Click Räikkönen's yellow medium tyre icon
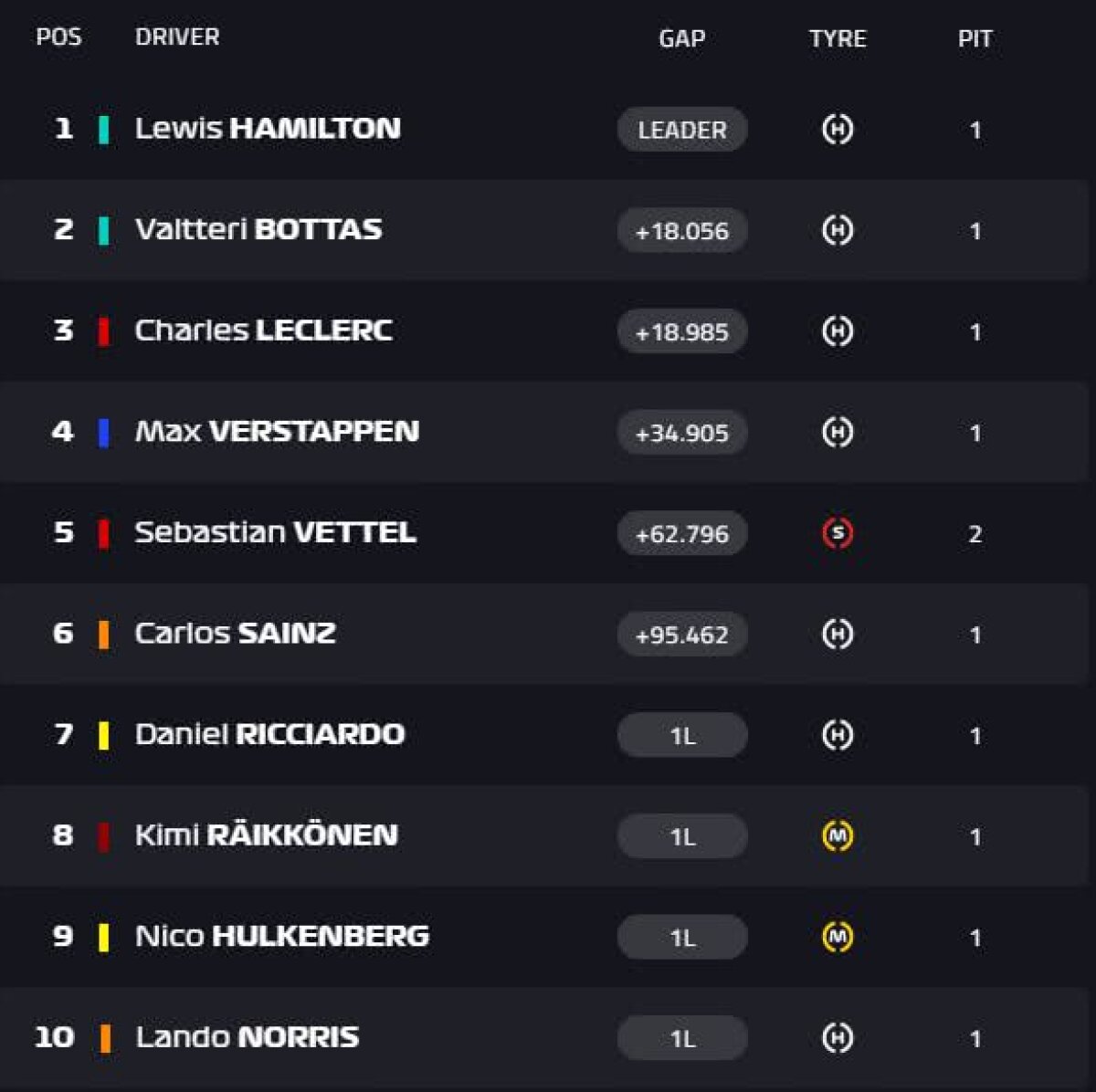The image size is (1096, 1092). click(838, 835)
